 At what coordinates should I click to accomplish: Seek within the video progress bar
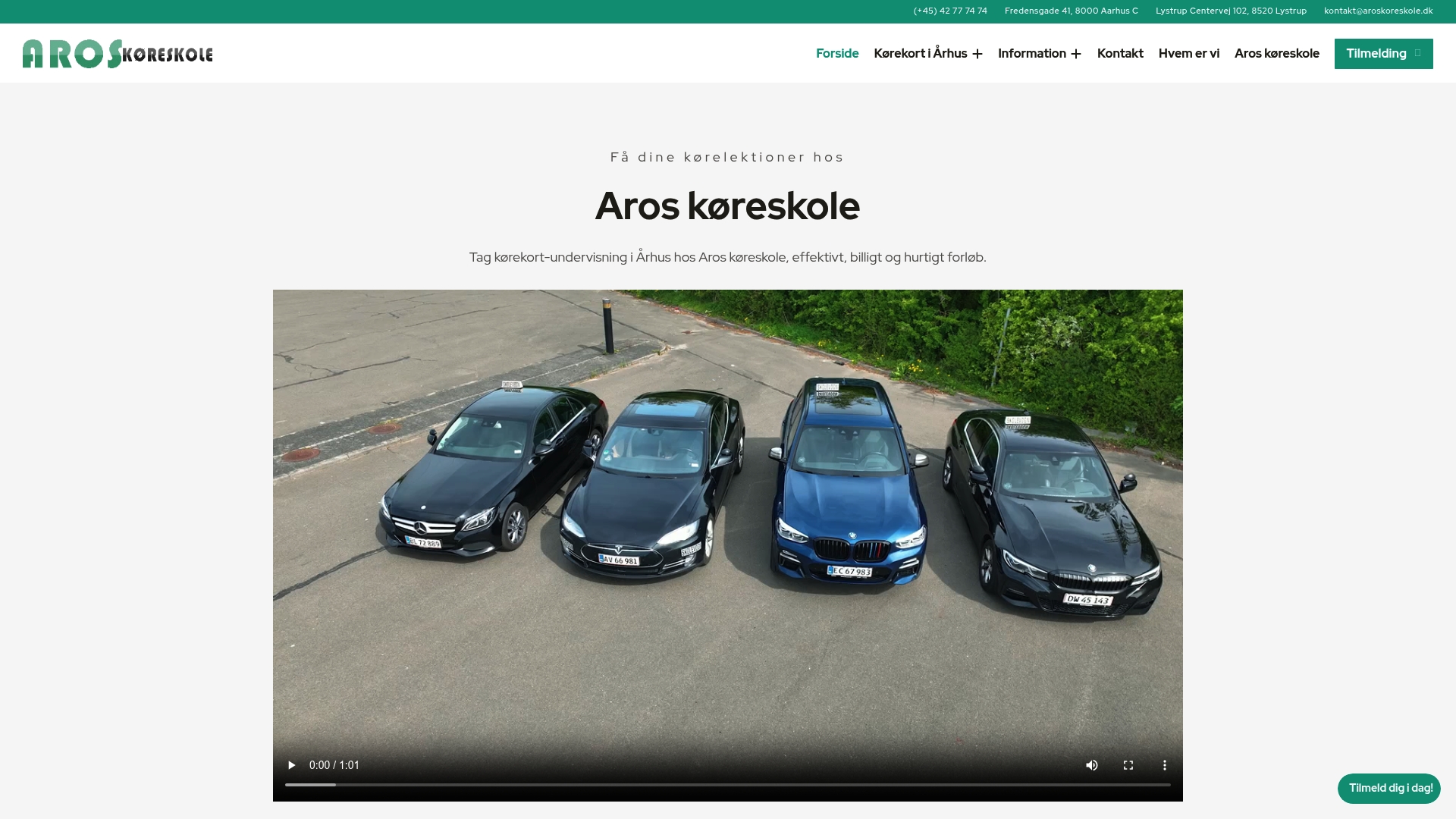tap(728, 785)
